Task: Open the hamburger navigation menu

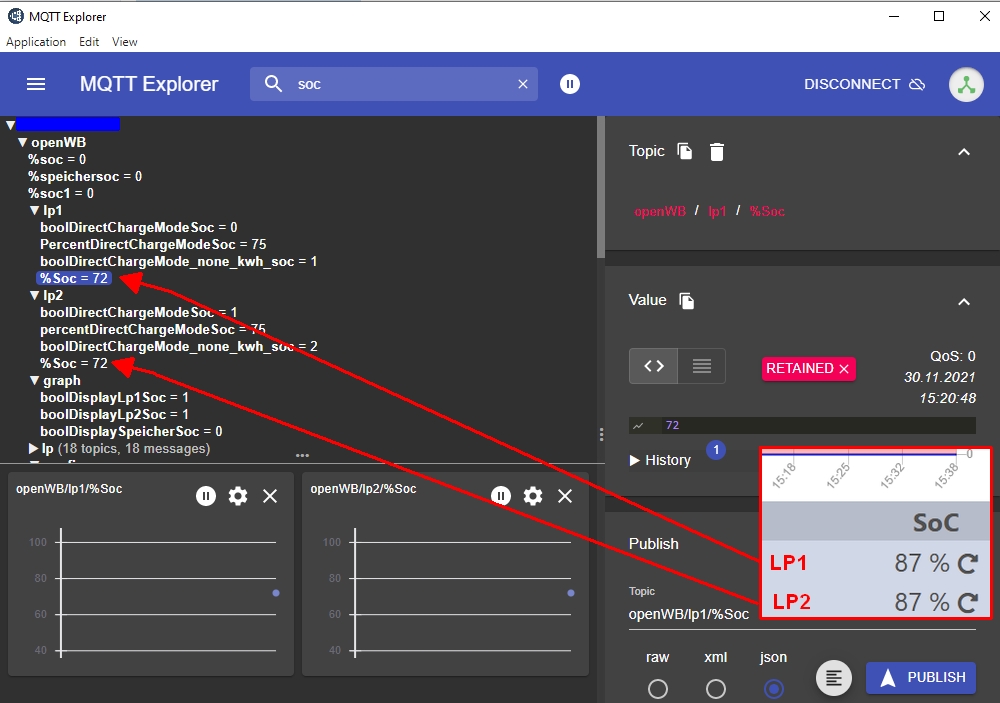Action: [36, 84]
